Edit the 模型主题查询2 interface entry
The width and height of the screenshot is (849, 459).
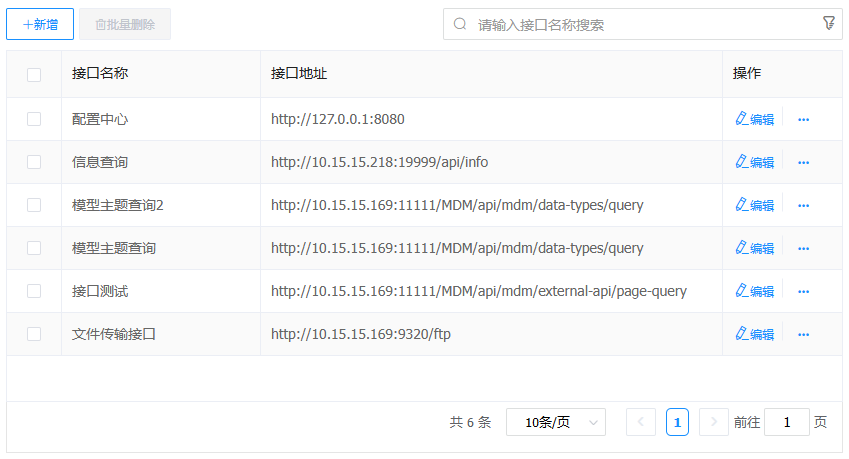[x=754, y=205]
